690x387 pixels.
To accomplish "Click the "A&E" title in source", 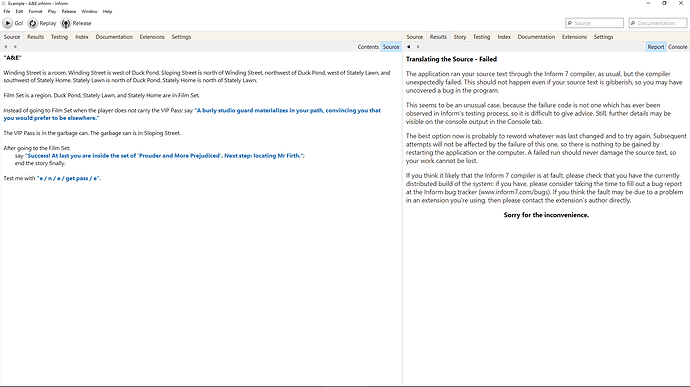I will tap(12, 58).
